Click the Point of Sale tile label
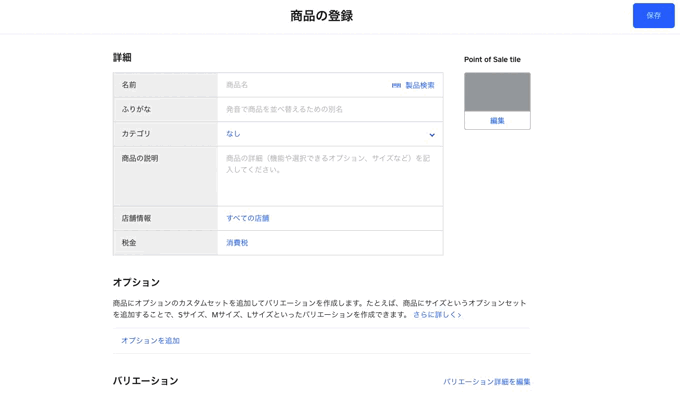680x394 pixels. [x=492, y=59]
